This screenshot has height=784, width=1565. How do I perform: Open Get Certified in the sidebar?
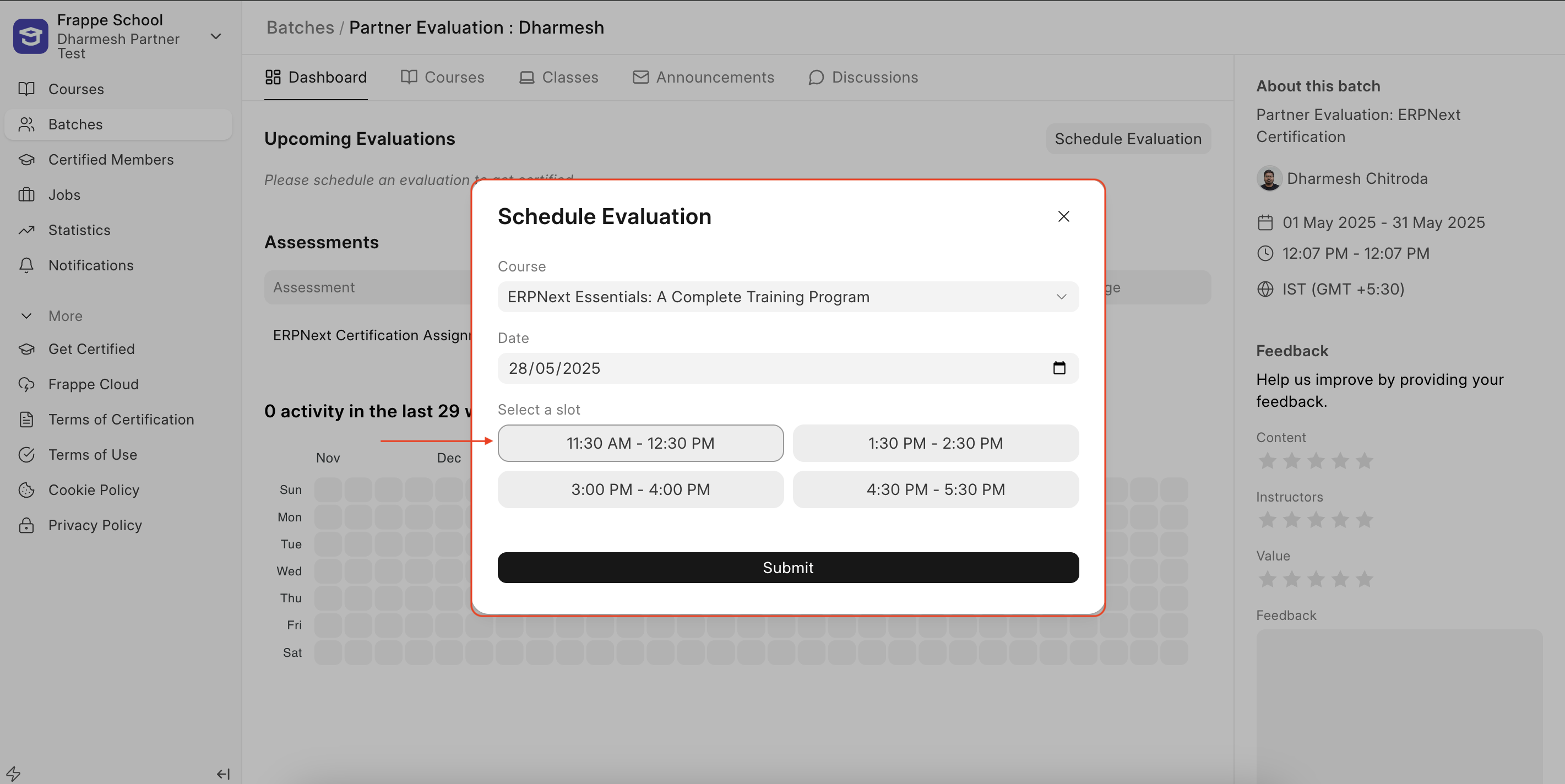pos(118,349)
